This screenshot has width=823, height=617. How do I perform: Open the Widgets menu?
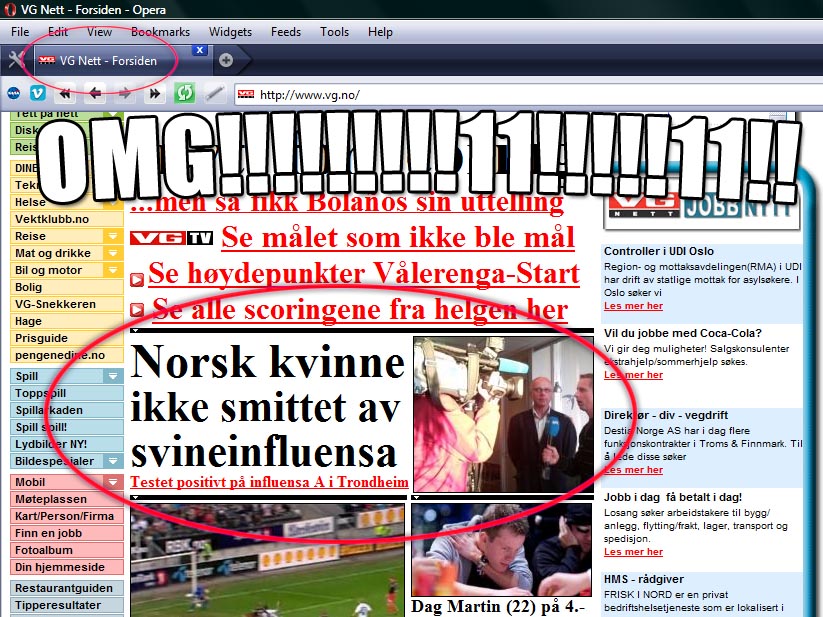click(230, 32)
